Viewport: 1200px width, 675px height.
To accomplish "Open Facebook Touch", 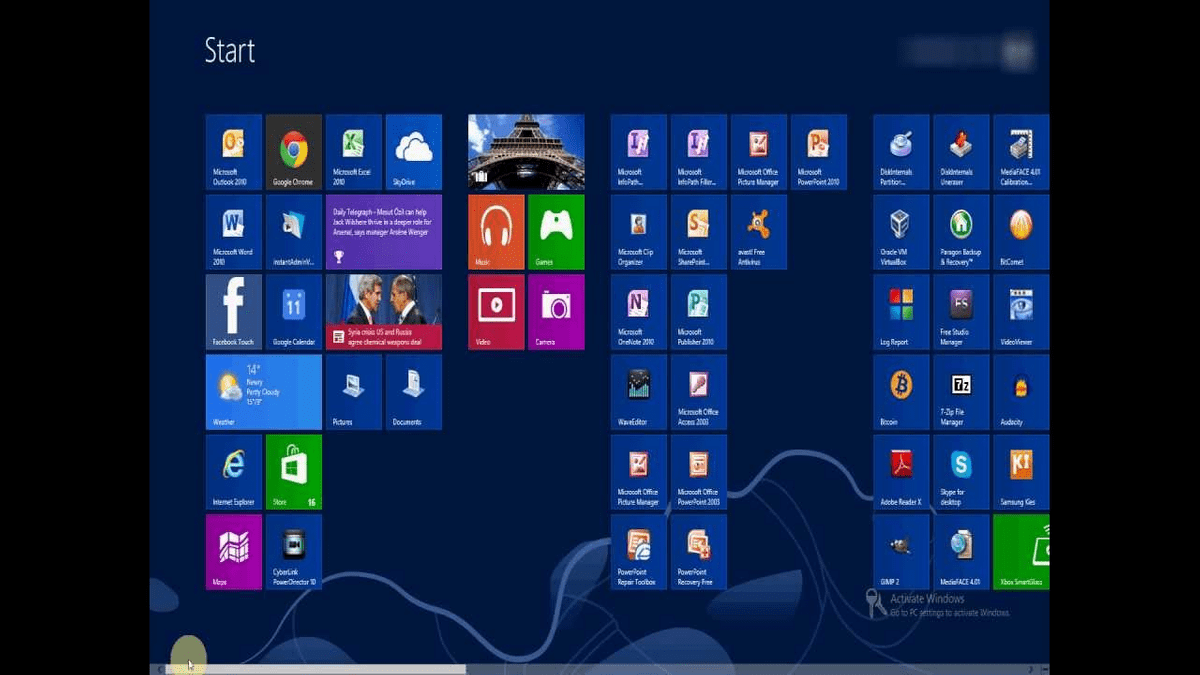I will pyautogui.click(x=233, y=312).
